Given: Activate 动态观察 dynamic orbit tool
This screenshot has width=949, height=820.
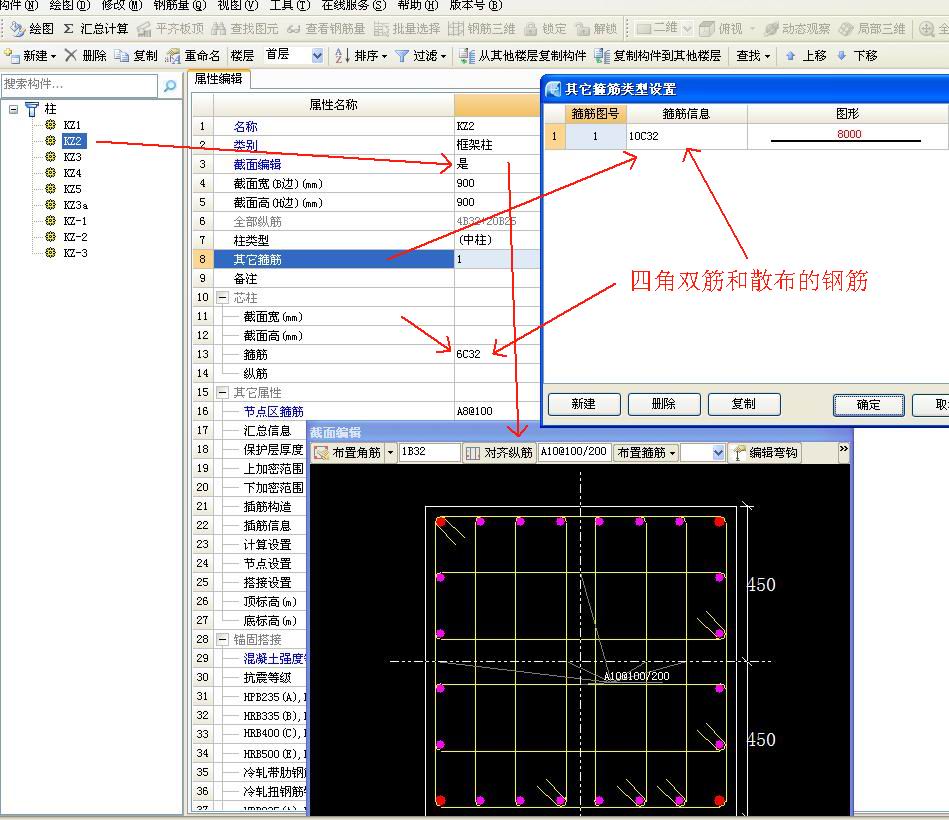Looking at the screenshot, I should click(x=796, y=28).
